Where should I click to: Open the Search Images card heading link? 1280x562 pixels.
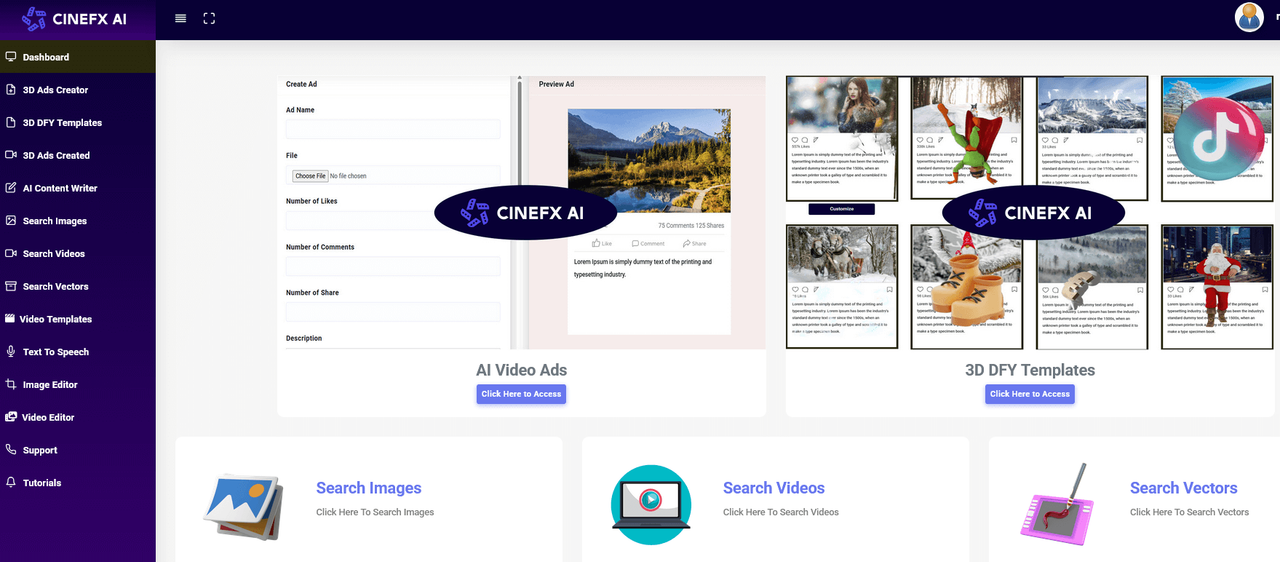[x=369, y=488]
